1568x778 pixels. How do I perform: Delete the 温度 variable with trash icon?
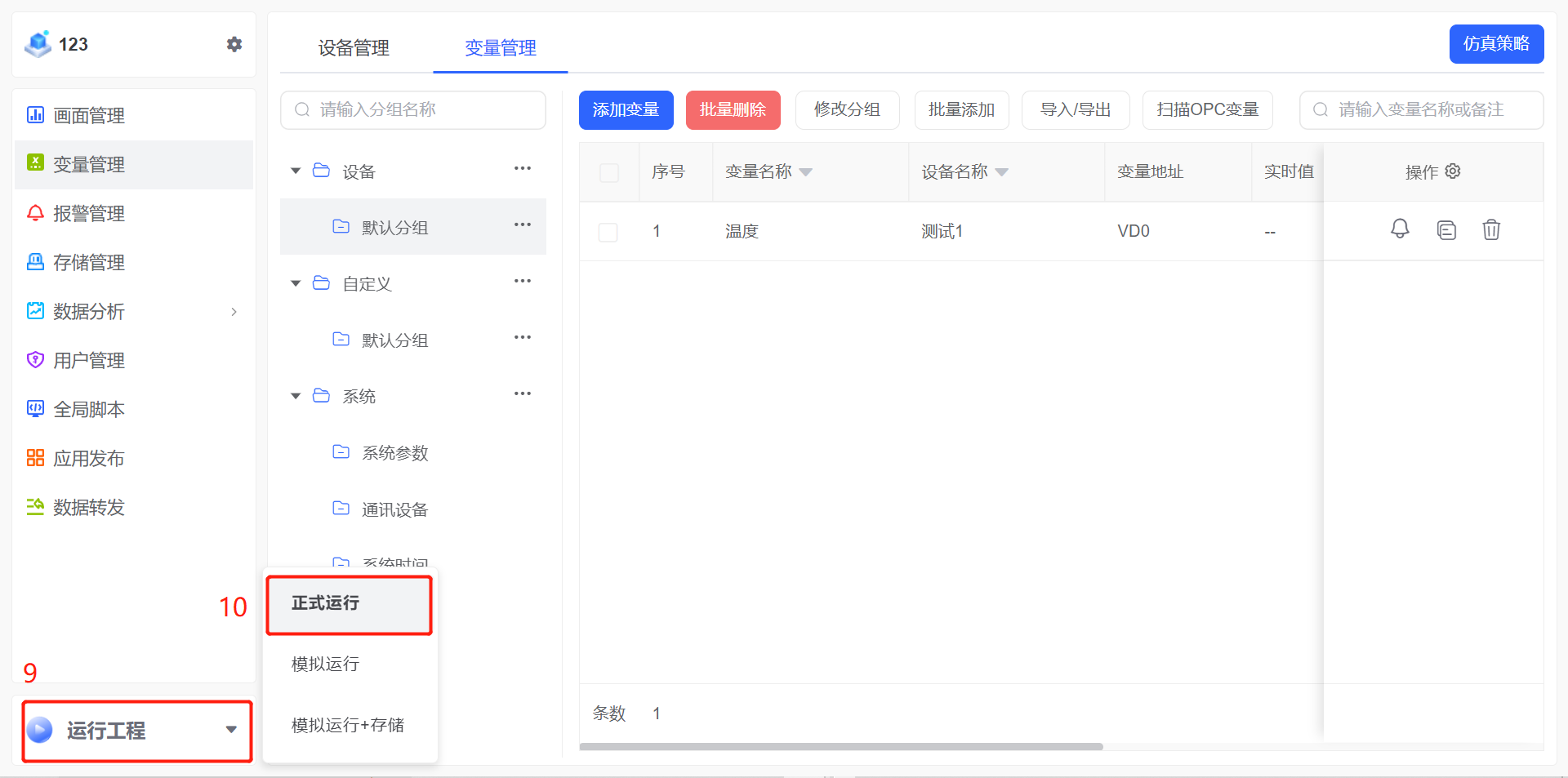click(x=1491, y=230)
